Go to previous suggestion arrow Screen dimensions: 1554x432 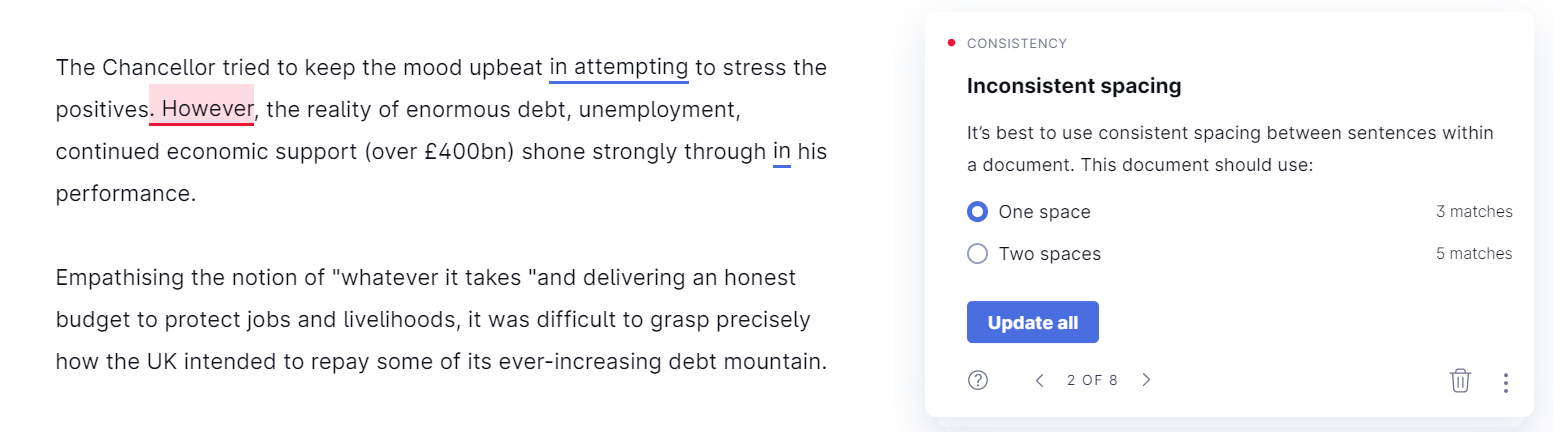1040,380
